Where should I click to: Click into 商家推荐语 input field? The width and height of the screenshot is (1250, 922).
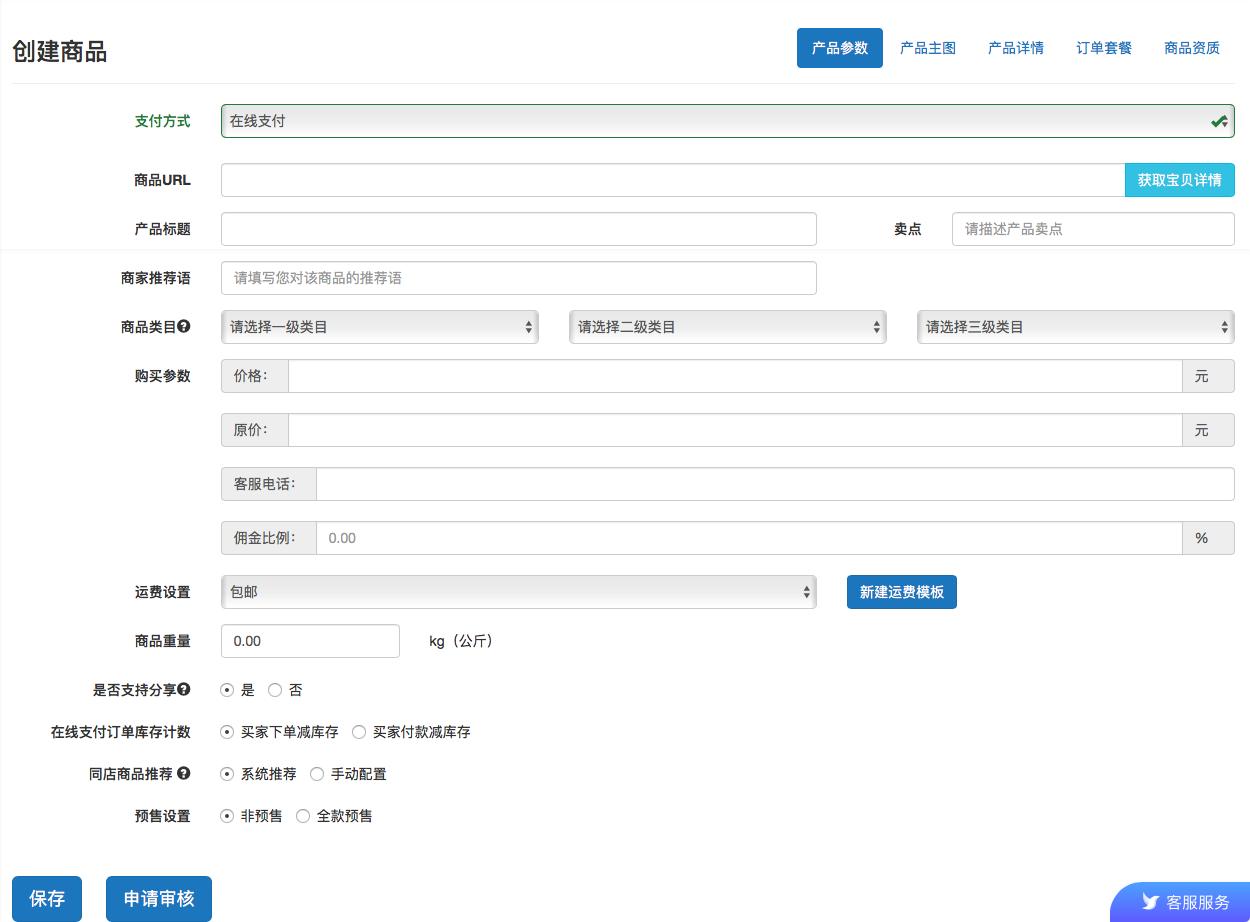[x=518, y=278]
